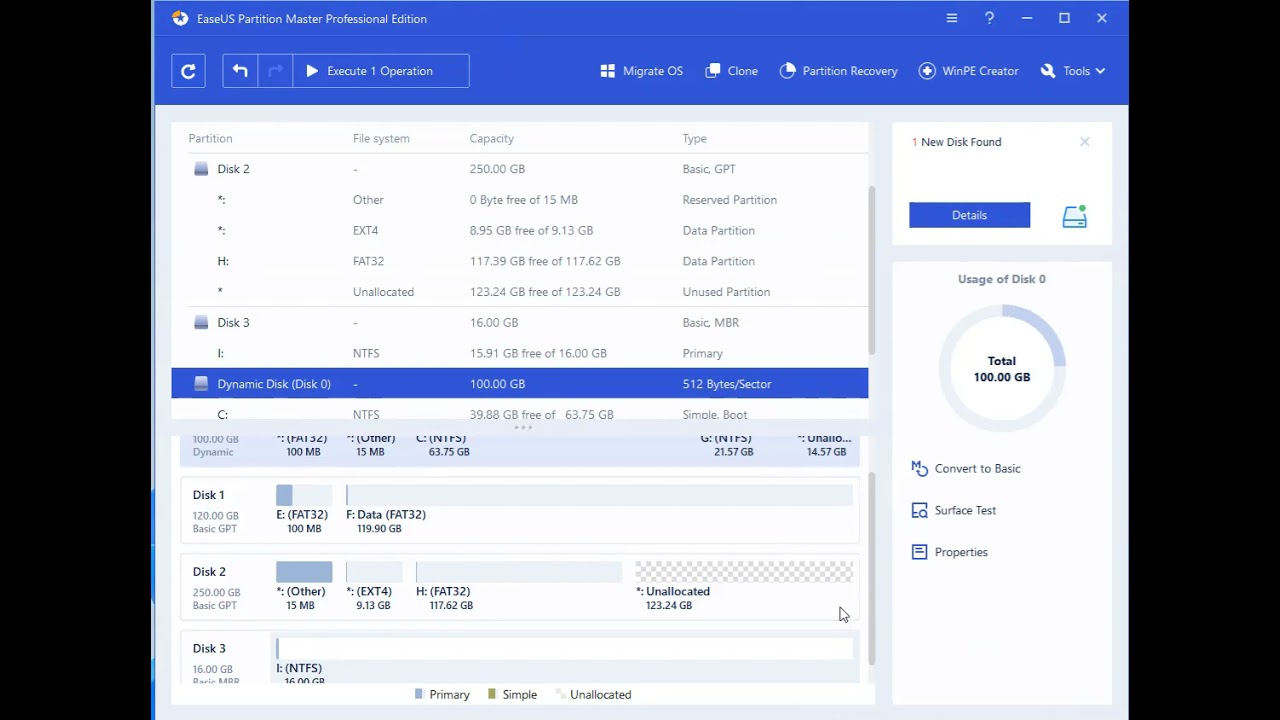Click the Disk 3 drive icon
The image size is (1280, 720).
coord(201,323)
